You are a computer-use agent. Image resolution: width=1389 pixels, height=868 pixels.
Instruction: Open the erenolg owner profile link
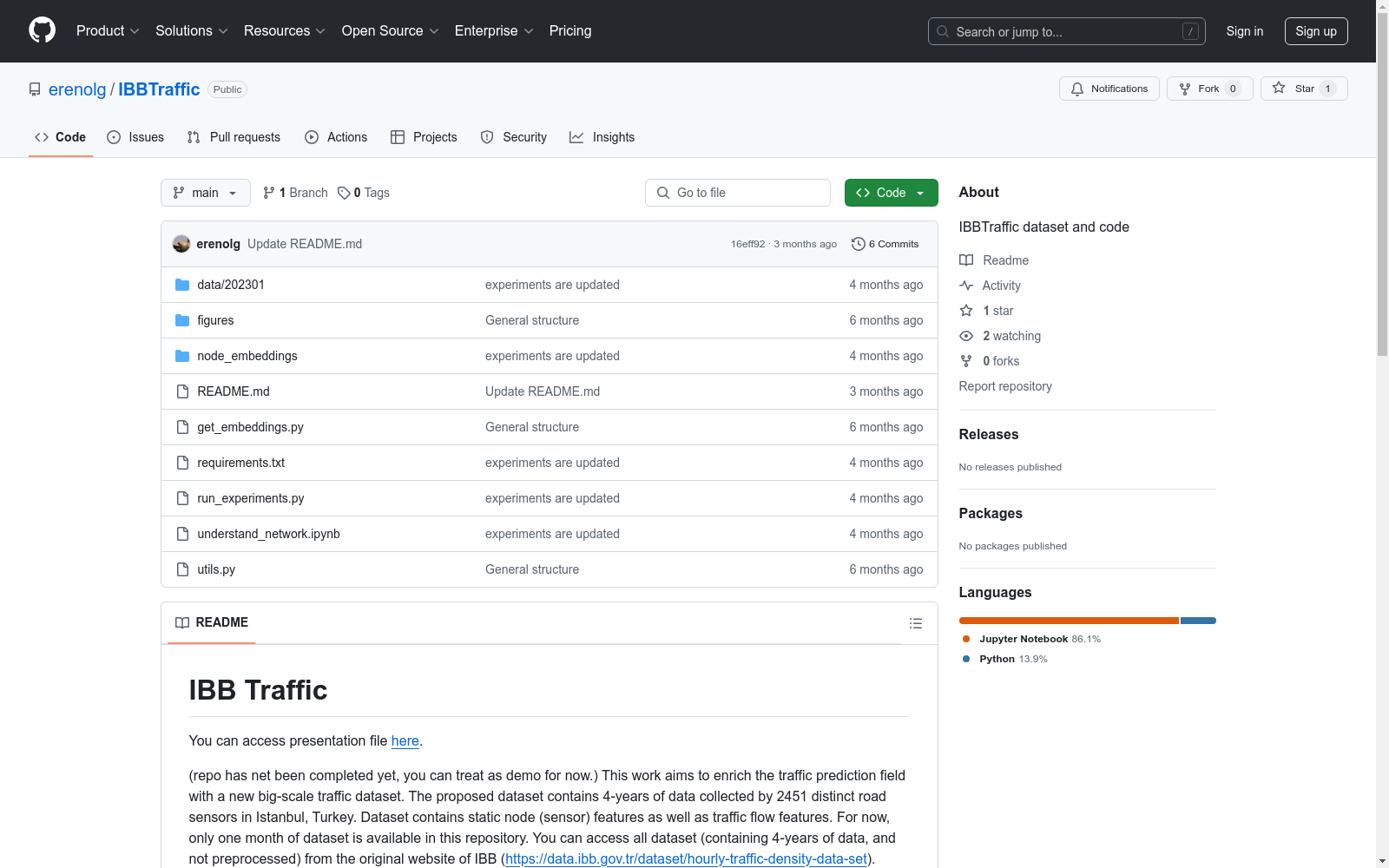pyautogui.click(x=77, y=89)
